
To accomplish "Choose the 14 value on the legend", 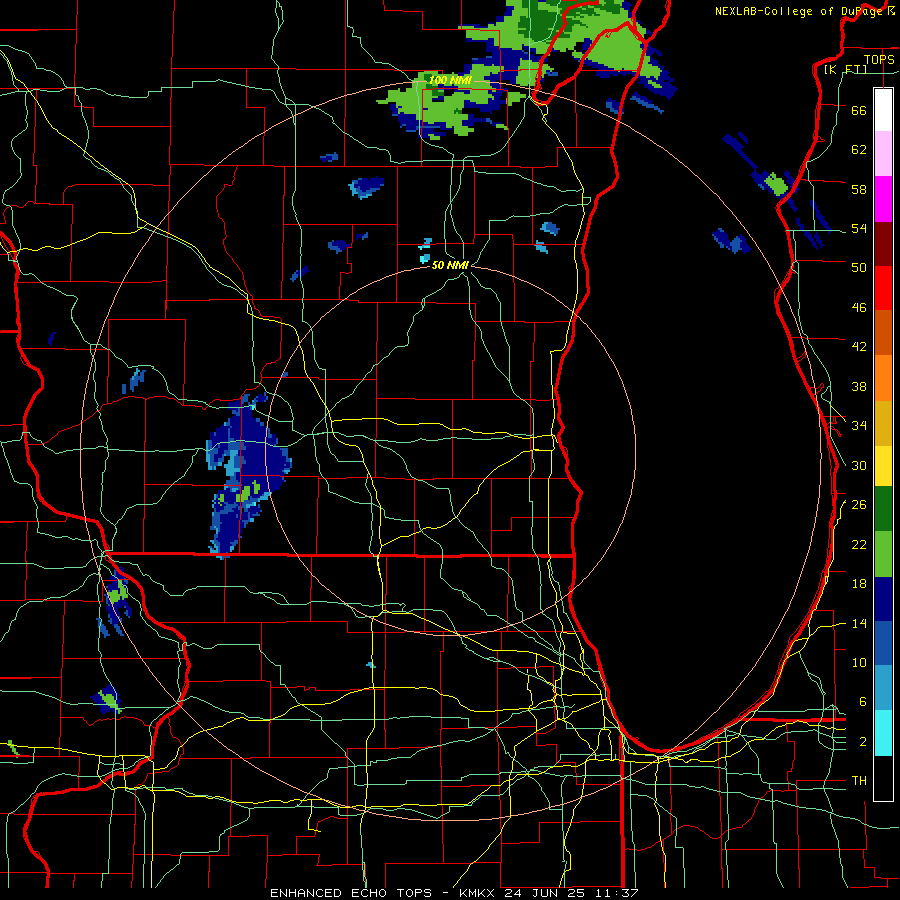I will pyautogui.click(x=859, y=623).
